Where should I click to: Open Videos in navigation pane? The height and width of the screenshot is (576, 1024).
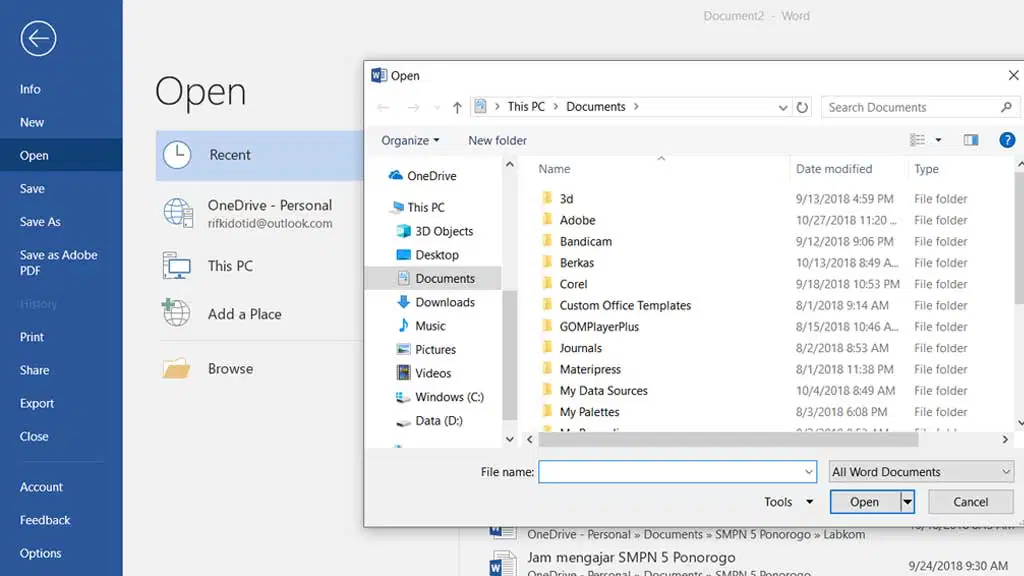(424, 373)
